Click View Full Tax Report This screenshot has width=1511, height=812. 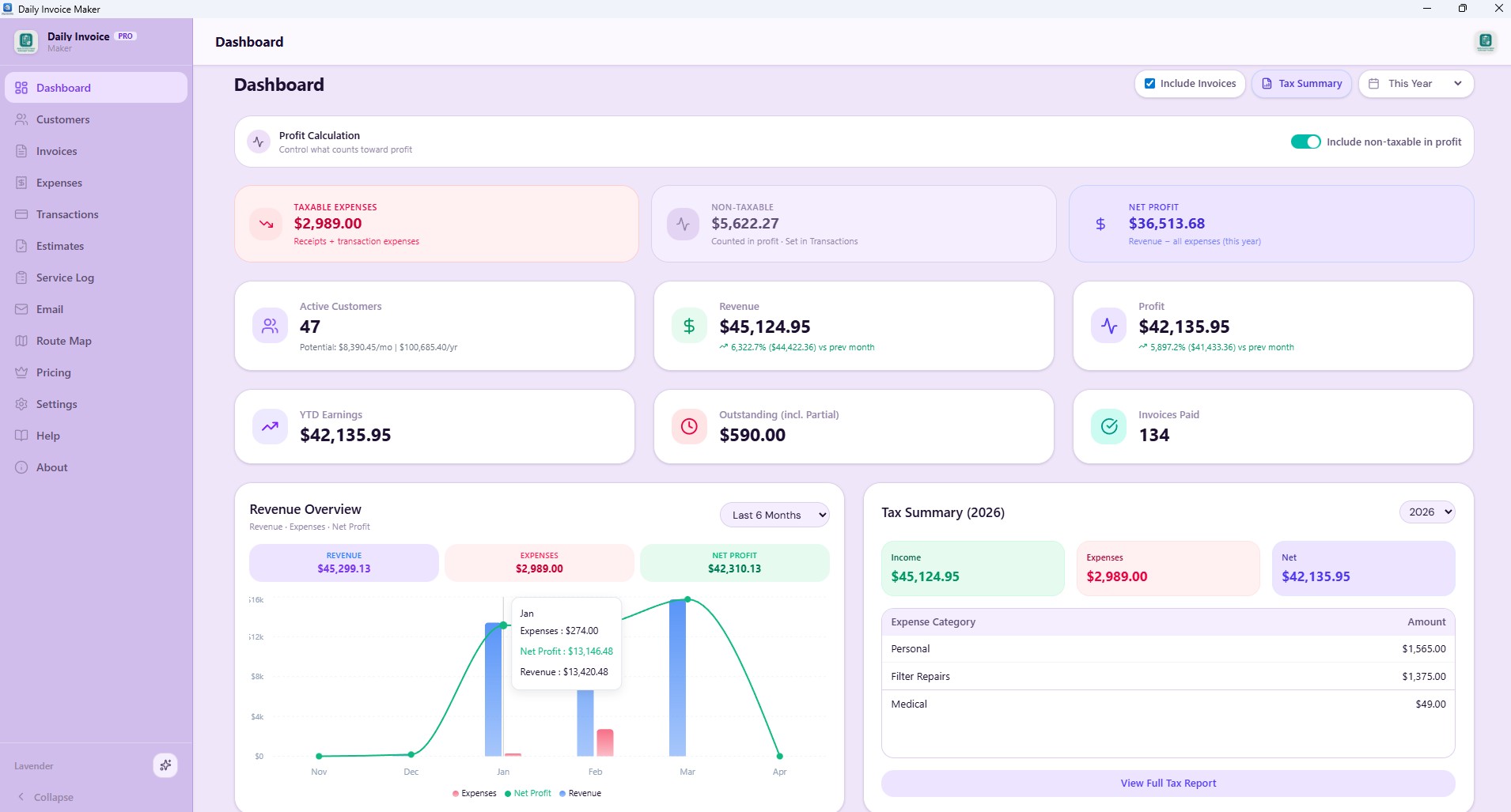(x=1168, y=783)
